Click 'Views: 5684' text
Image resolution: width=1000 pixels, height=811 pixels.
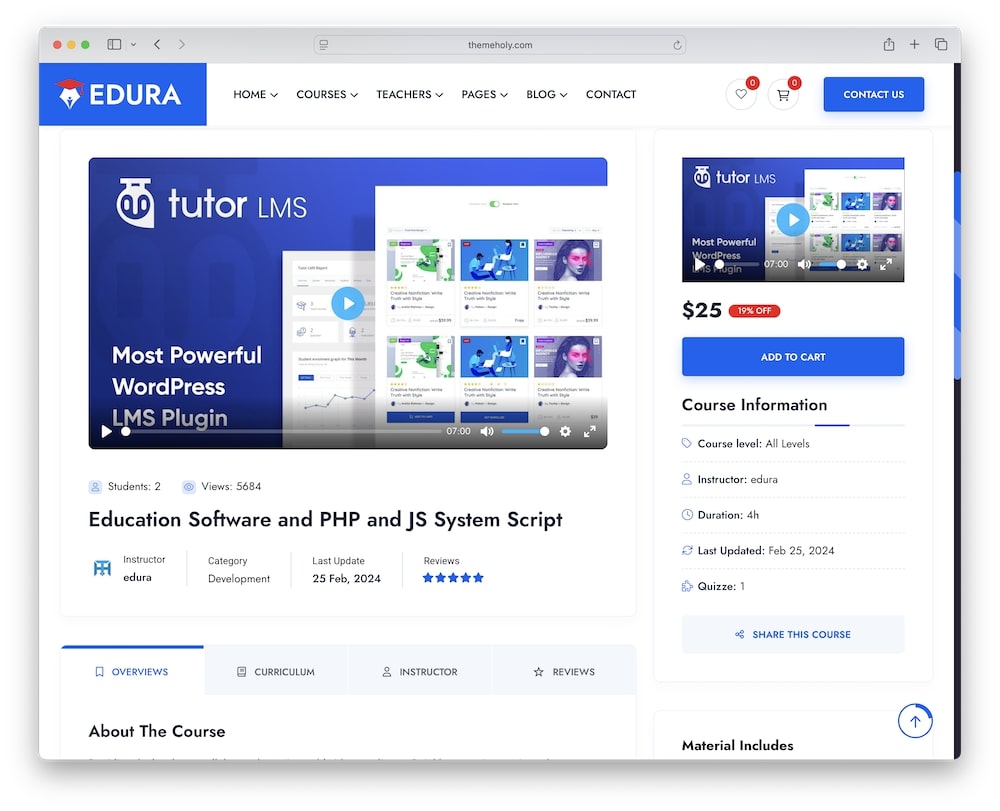pyautogui.click(x=231, y=486)
